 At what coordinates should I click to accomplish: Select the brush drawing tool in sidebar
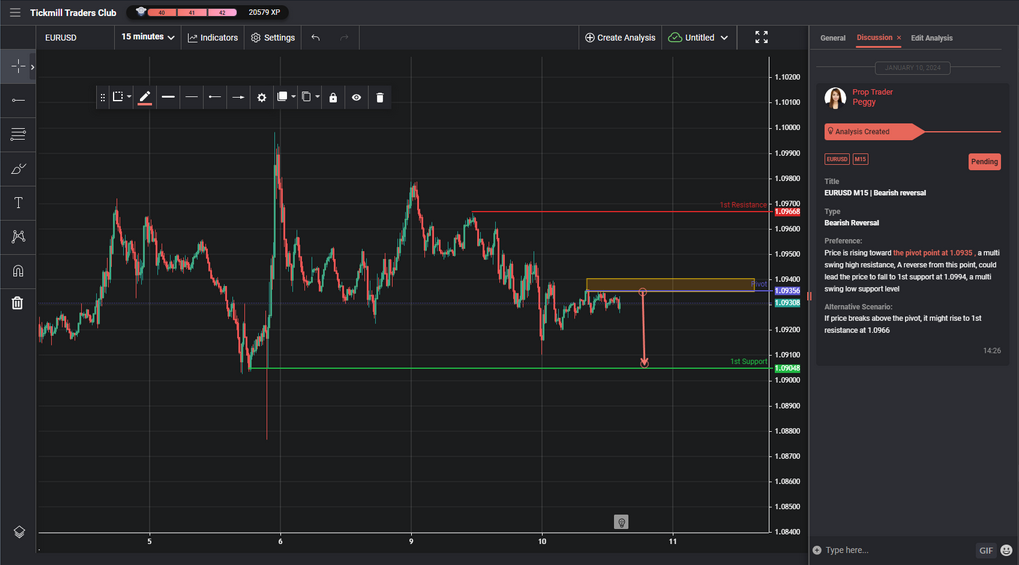pyautogui.click(x=18, y=169)
